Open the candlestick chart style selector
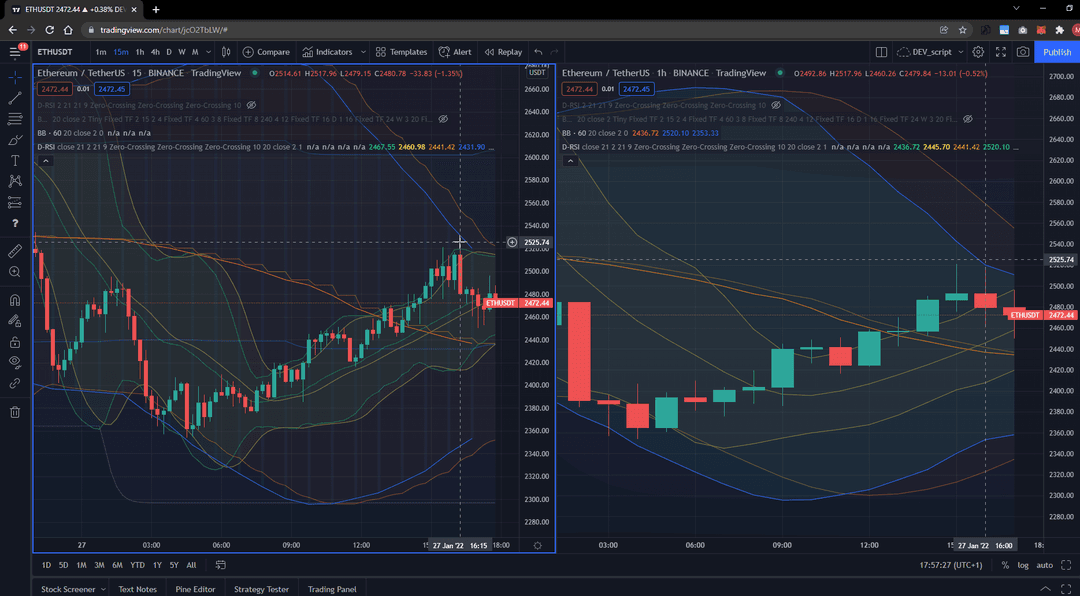1080x596 pixels. click(x=225, y=52)
